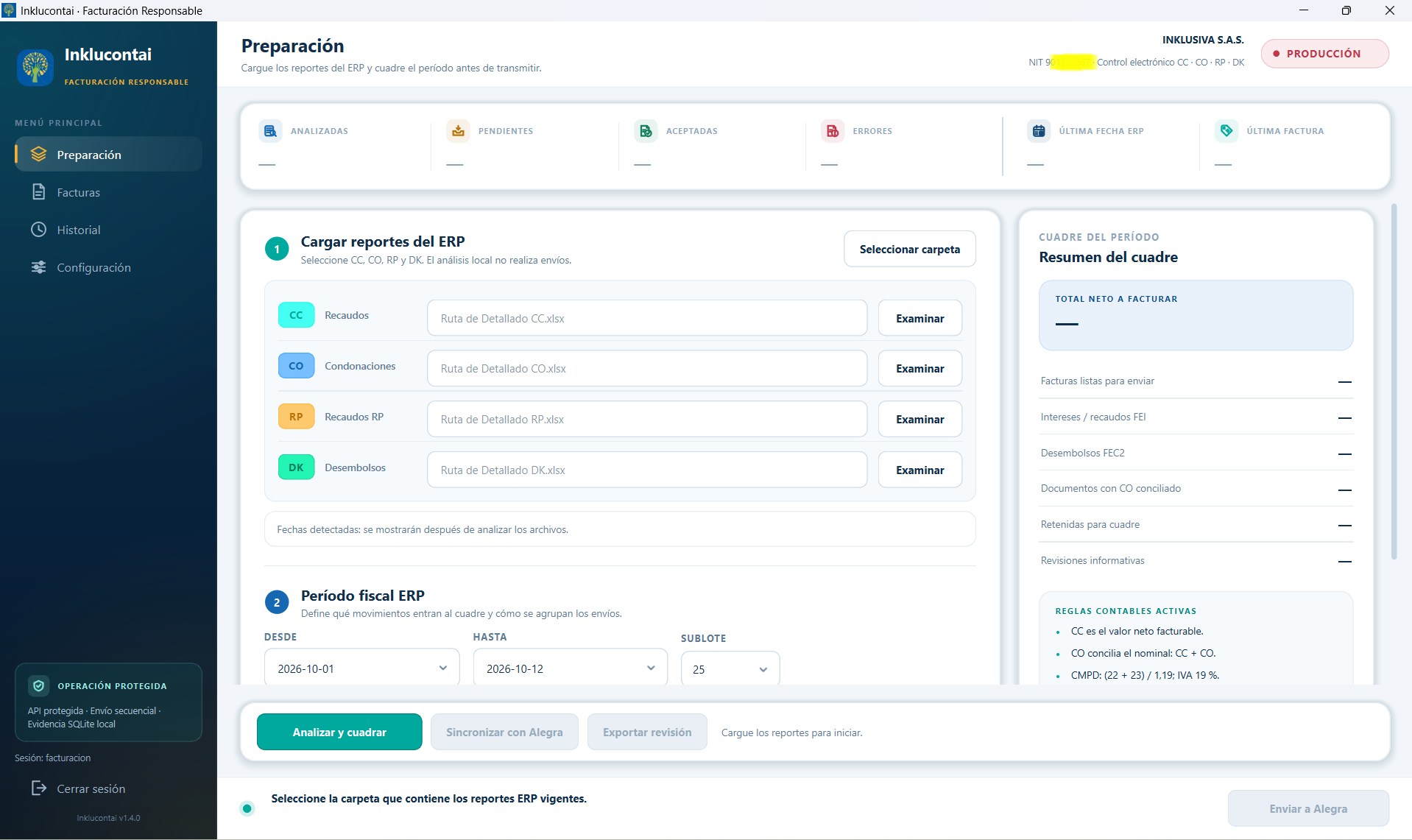Click the Configuración sliders icon
1412x840 pixels.
coord(38,267)
